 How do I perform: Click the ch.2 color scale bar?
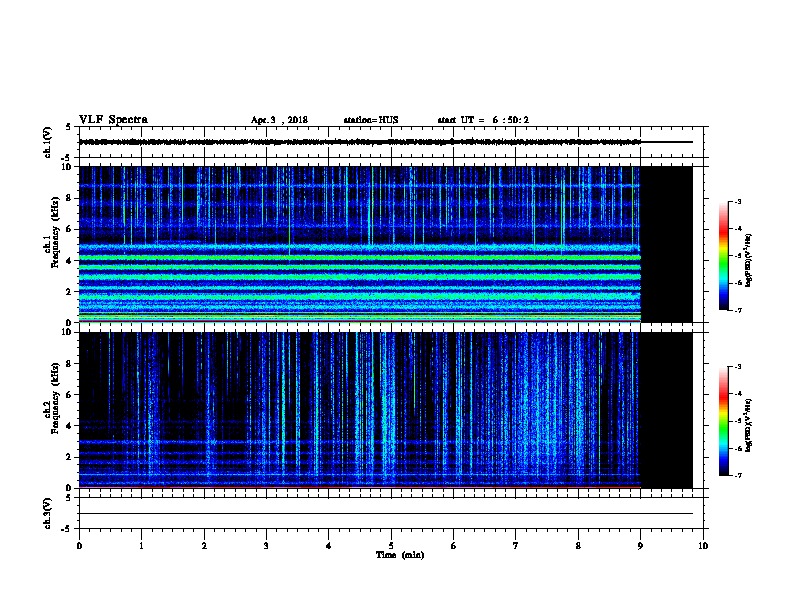click(x=723, y=421)
